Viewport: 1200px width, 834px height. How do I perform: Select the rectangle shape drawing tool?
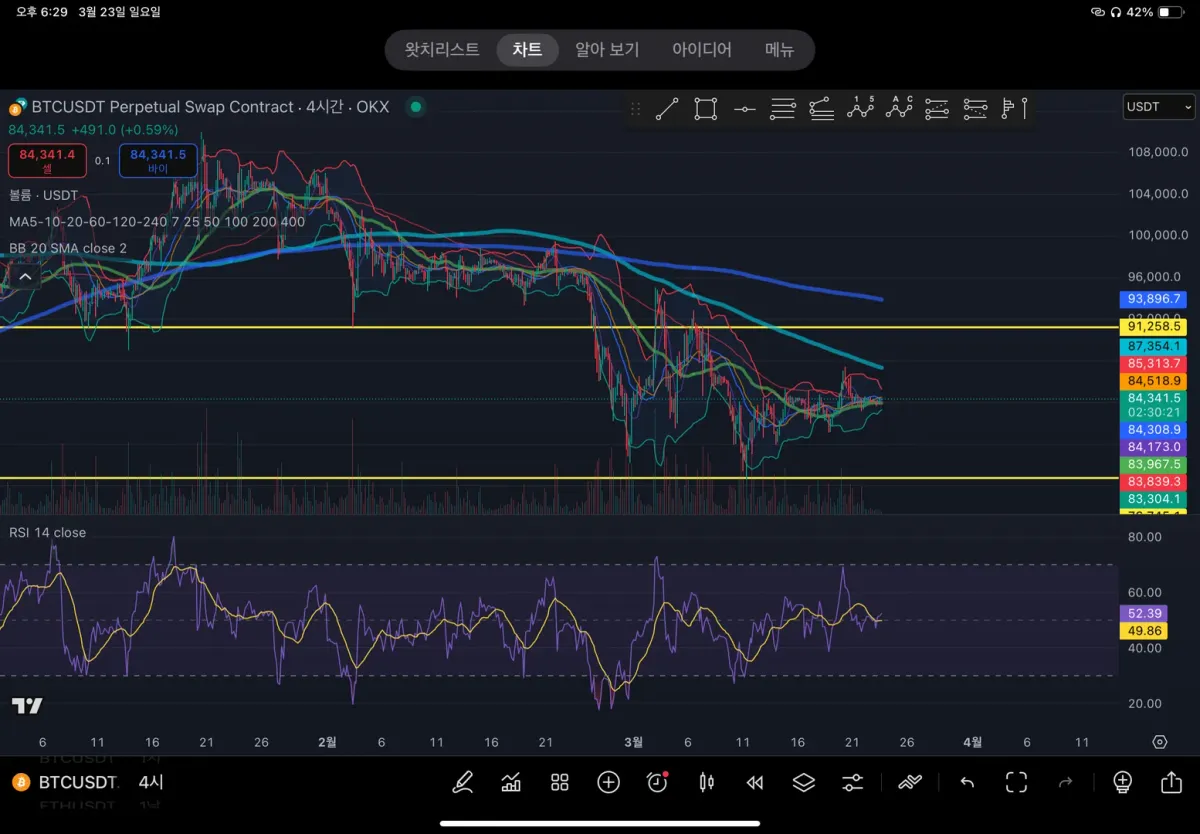tap(706, 109)
